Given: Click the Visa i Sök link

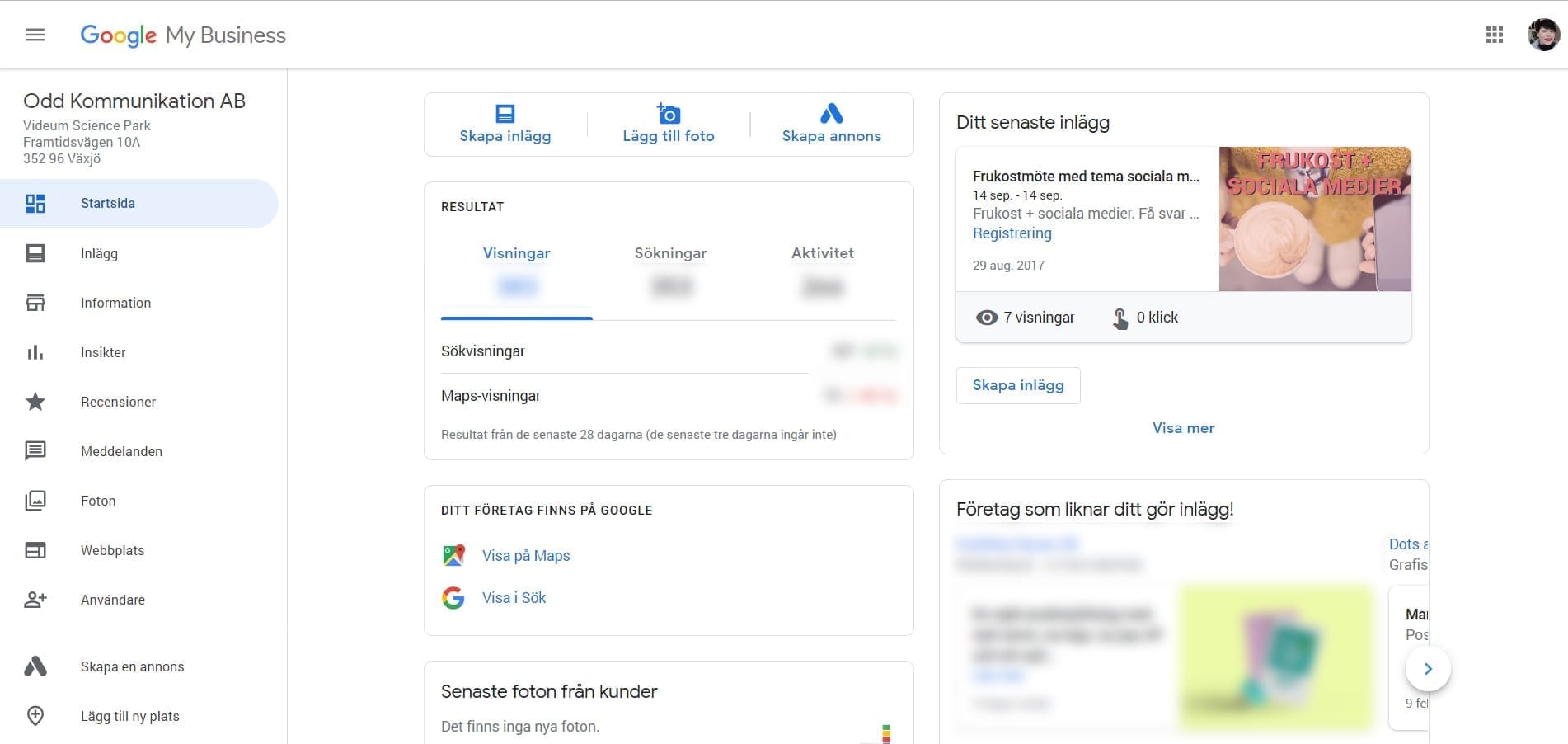Looking at the screenshot, I should coord(514,598).
